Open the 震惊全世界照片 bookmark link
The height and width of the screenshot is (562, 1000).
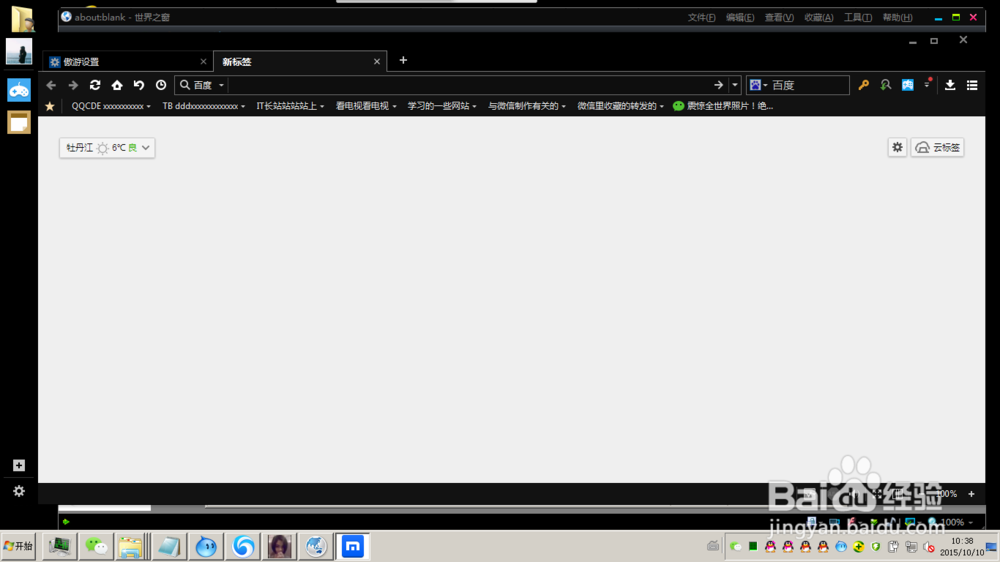[x=723, y=107]
